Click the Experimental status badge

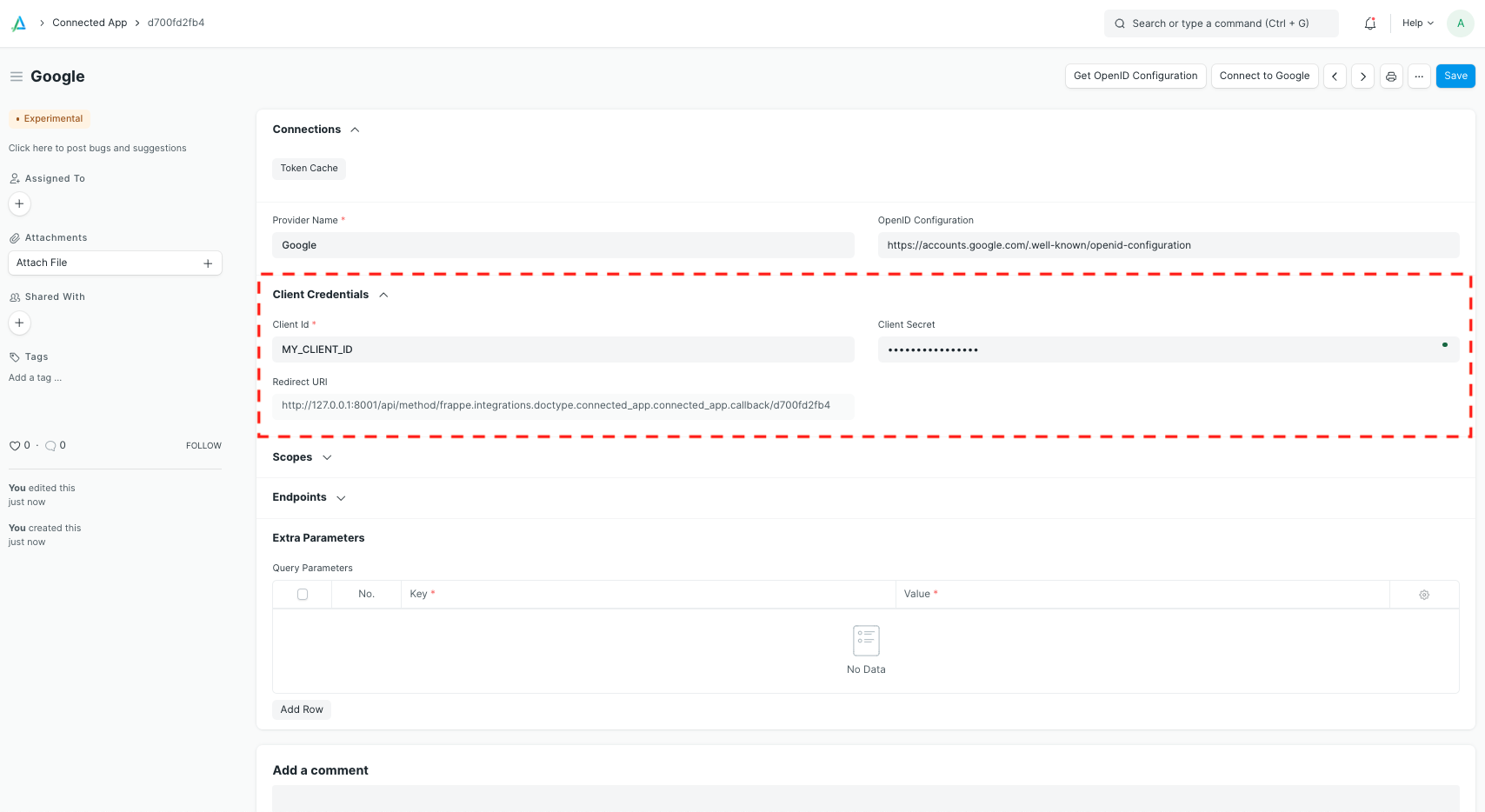click(50, 119)
